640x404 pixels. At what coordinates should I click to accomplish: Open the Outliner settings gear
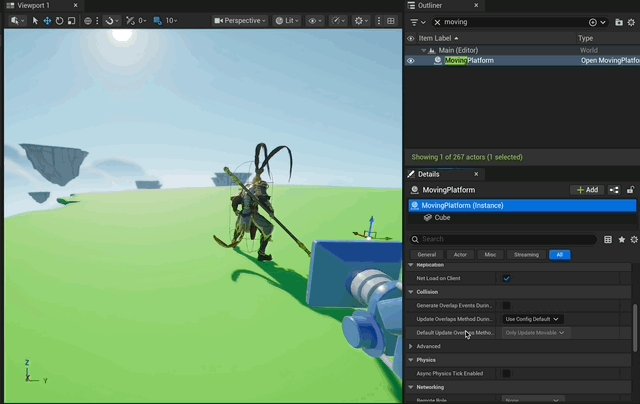[x=631, y=22]
